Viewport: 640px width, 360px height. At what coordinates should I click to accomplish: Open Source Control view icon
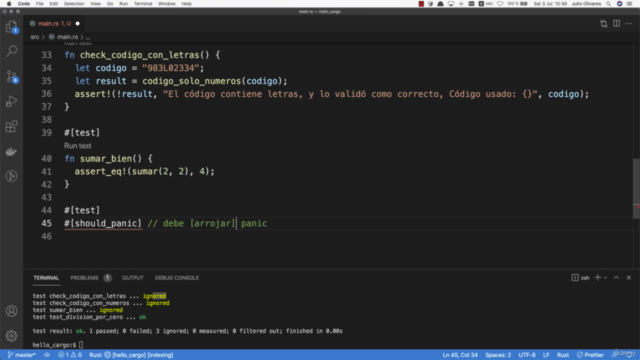click(x=11, y=76)
